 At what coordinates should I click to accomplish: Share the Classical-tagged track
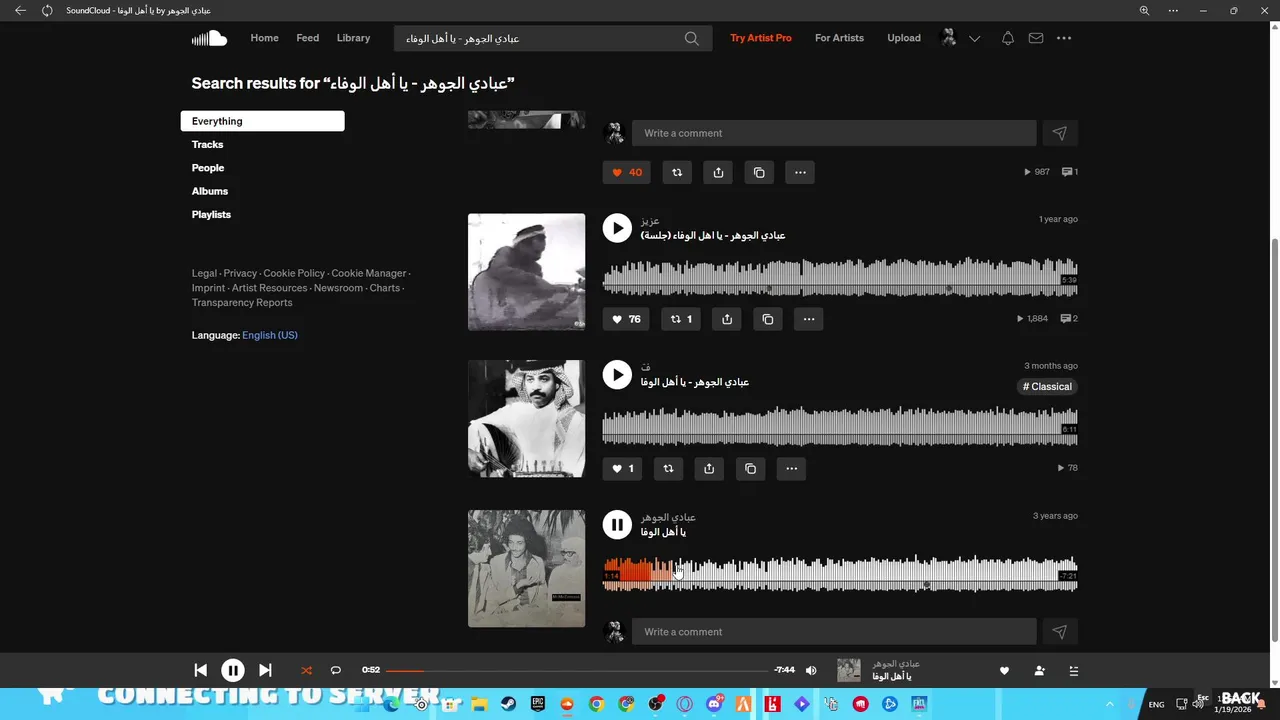(709, 468)
